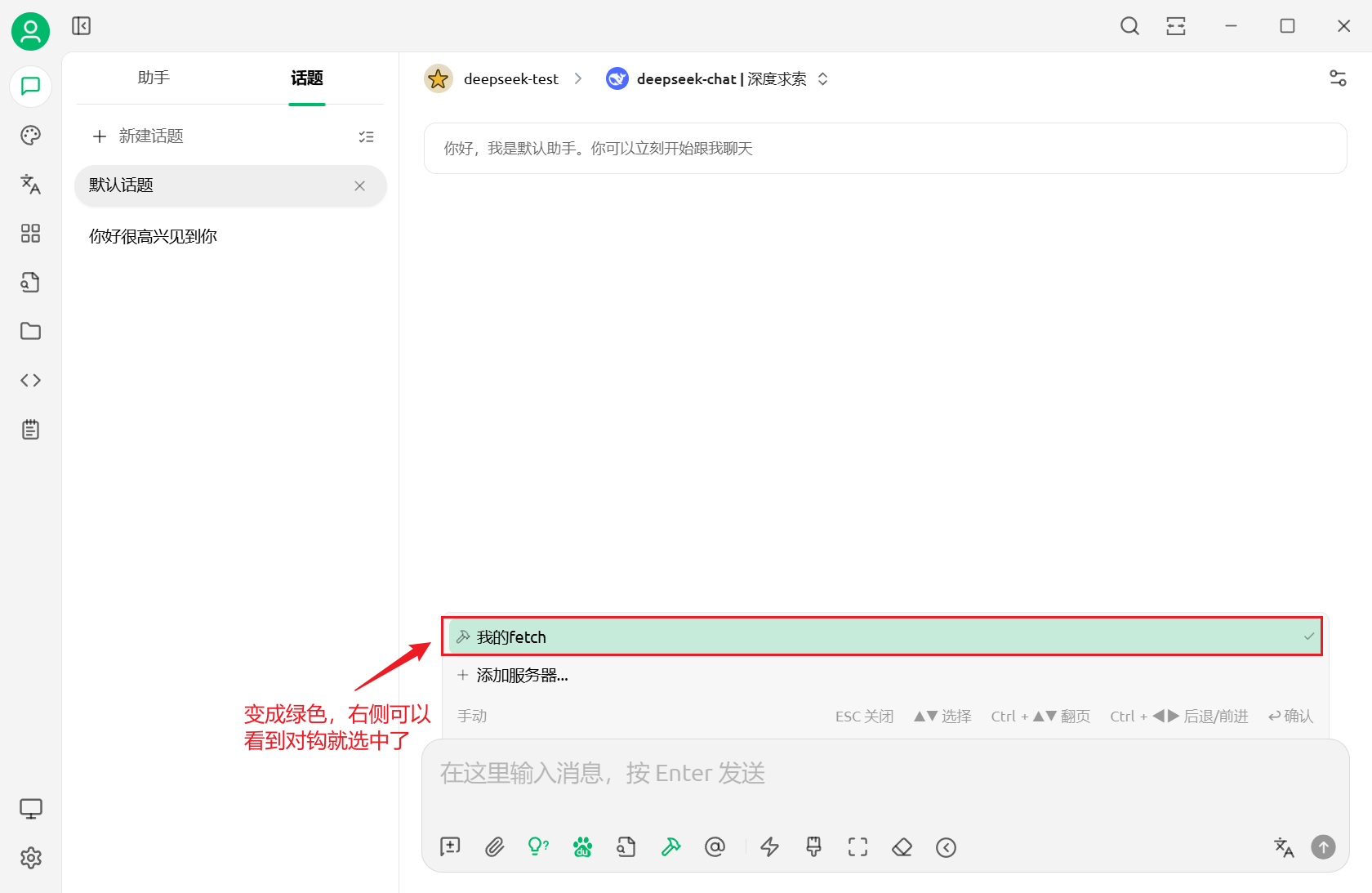This screenshot has width=1372, height=893.
Task: Open the code tools page
Action: pyautogui.click(x=31, y=380)
